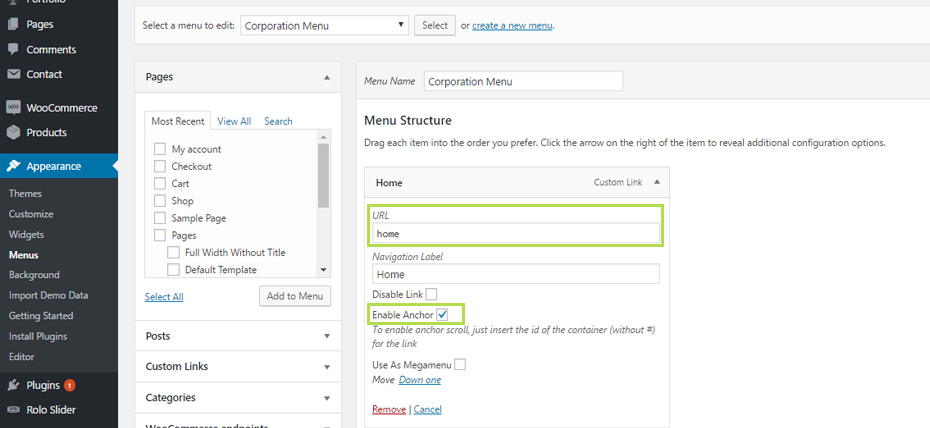Viewport: 930px width, 428px height.
Task: Tick the Cart page checkbox
Action: pyautogui.click(x=160, y=183)
